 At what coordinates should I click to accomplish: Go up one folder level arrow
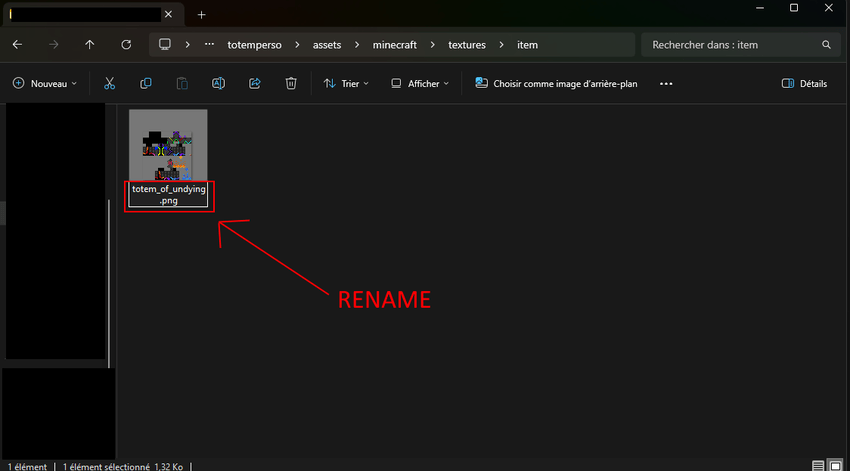(x=90, y=45)
